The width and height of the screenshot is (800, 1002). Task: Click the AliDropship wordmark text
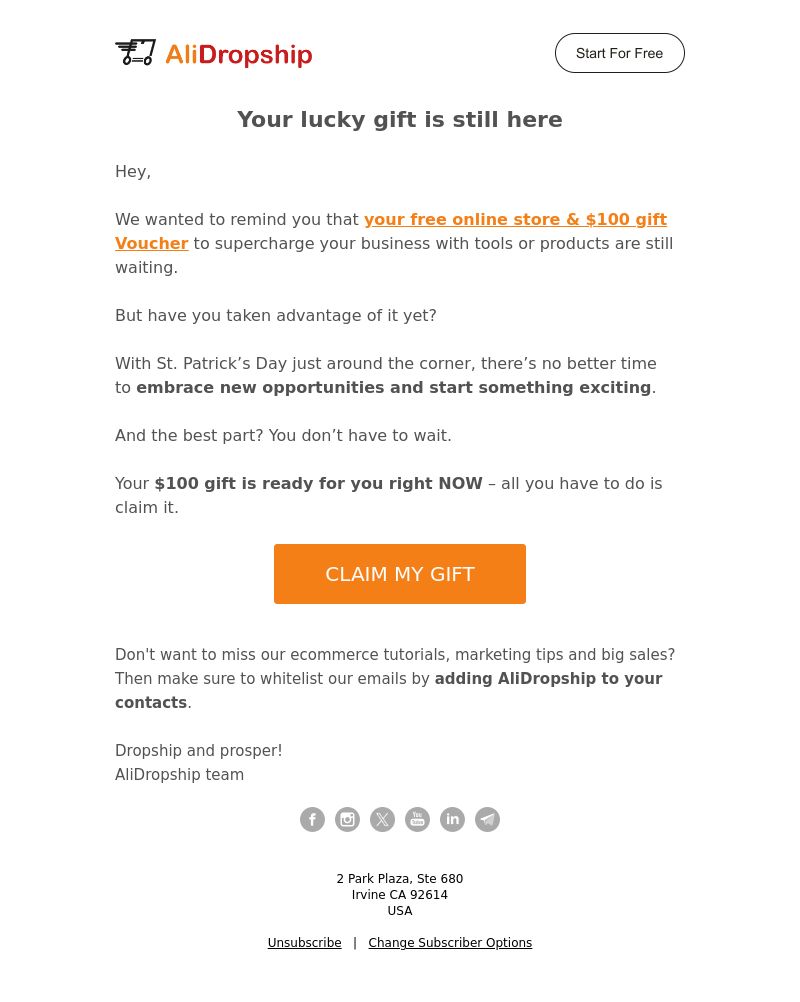click(239, 54)
